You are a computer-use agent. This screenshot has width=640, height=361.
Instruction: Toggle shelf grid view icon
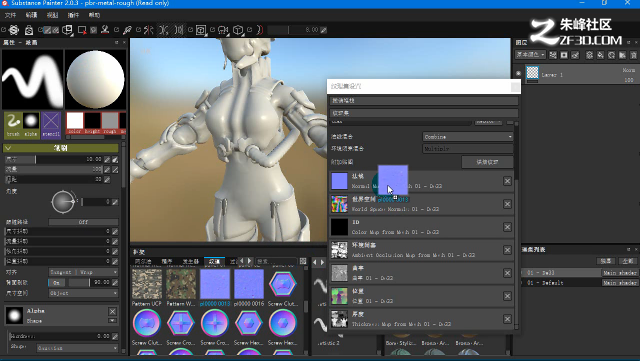tap(303, 261)
